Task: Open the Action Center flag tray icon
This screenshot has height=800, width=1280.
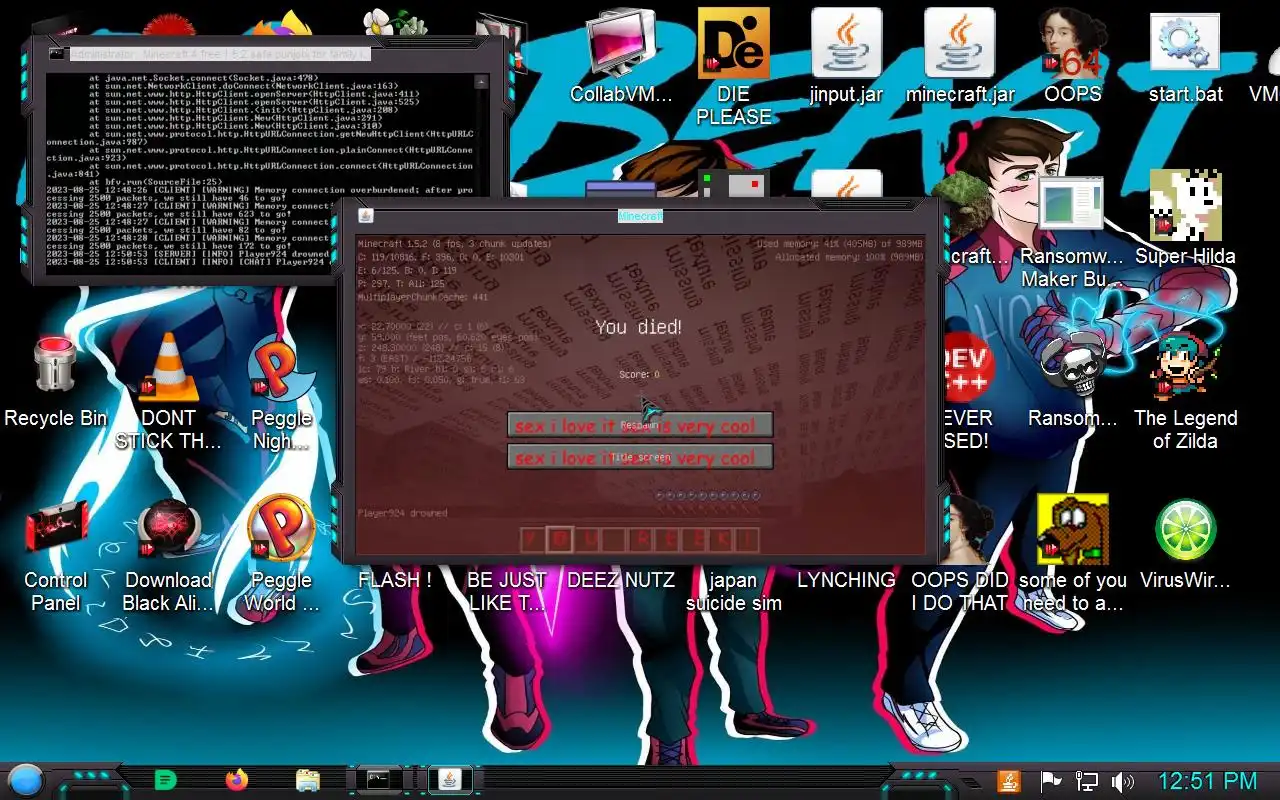Action: point(1050,781)
